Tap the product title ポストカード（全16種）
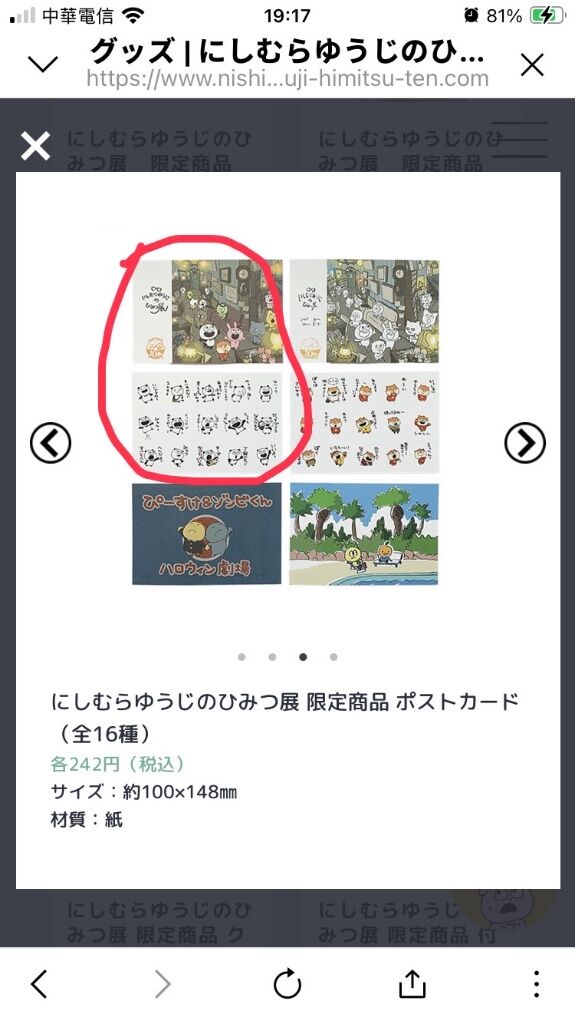Screen dimensions: 575x1024 (285, 718)
